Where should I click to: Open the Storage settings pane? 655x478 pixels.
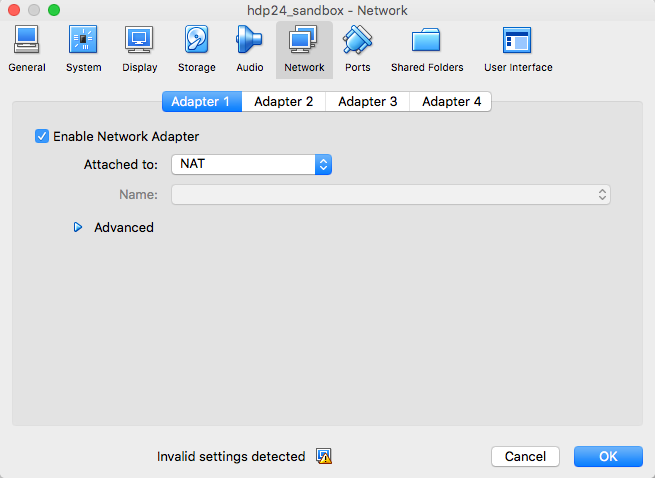(196, 49)
